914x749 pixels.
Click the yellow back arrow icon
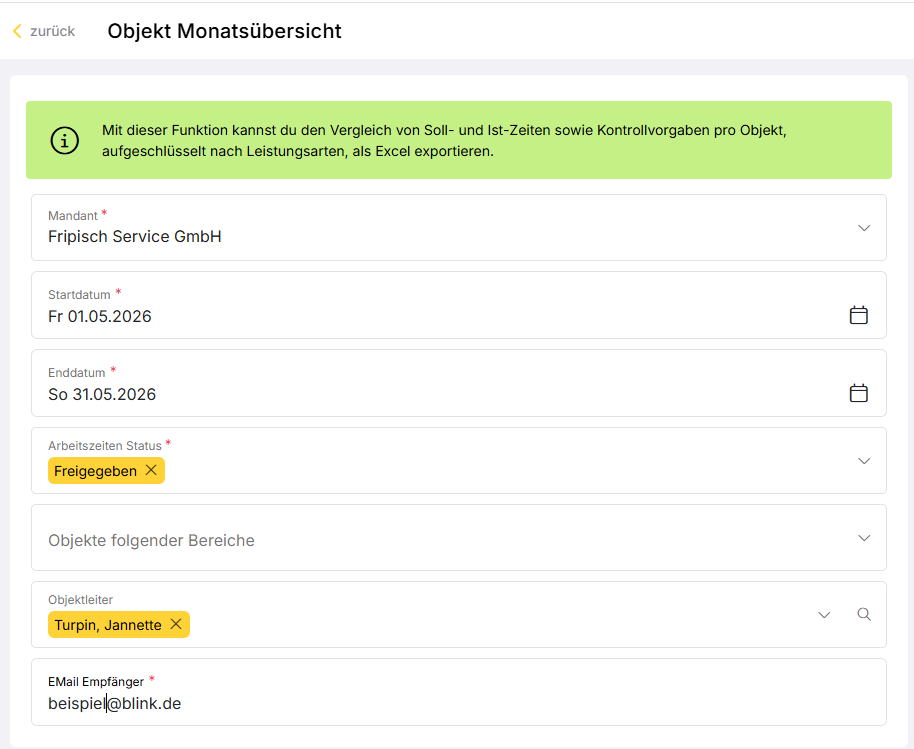pos(17,31)
